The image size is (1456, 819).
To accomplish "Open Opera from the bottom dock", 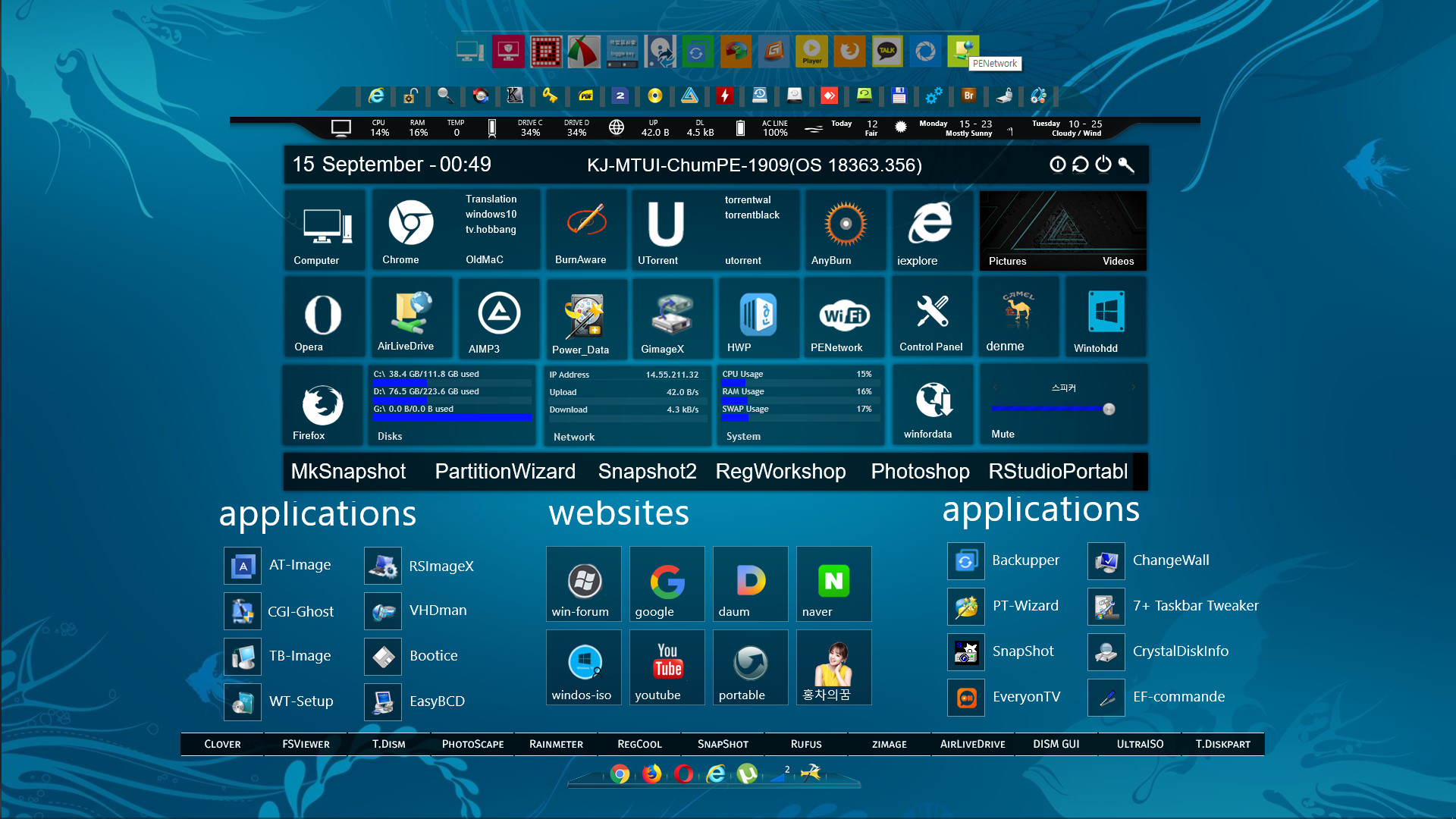I will point(683,773).
